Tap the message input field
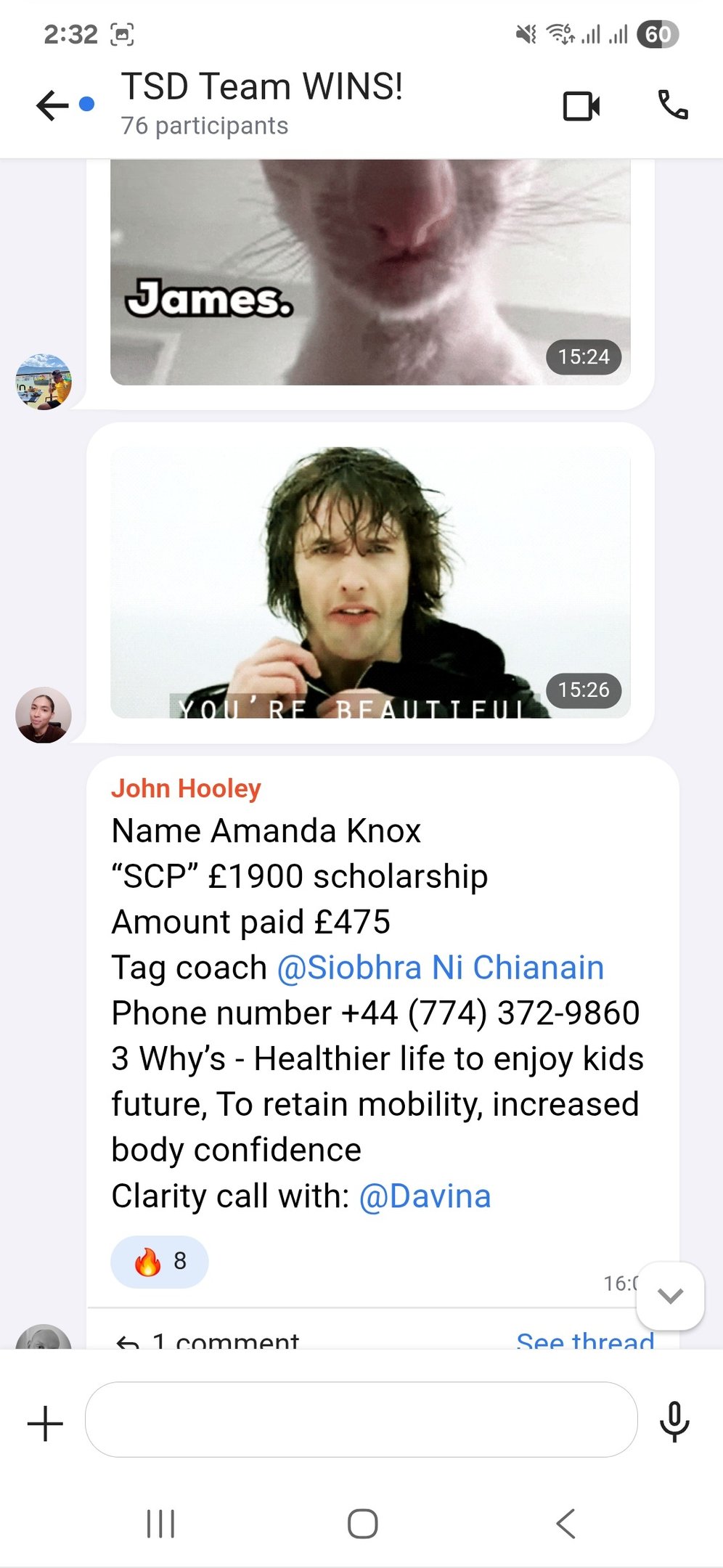Screen dimensions: 723x1568 pos(361,1419)
